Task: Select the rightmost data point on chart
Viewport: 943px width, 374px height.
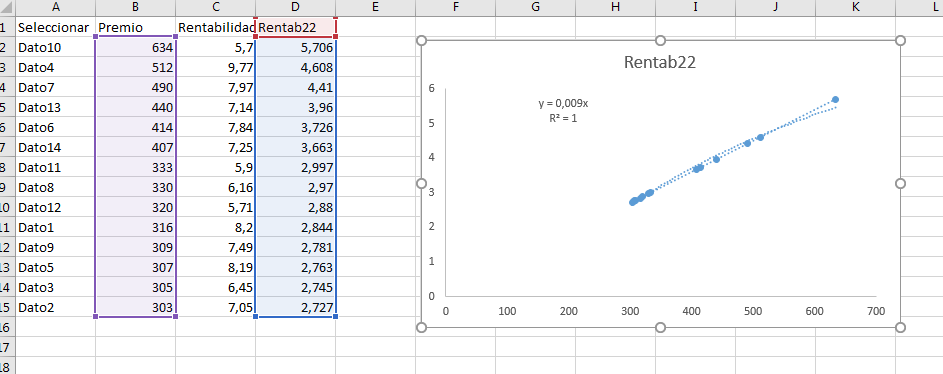Action: coord(835,99)
